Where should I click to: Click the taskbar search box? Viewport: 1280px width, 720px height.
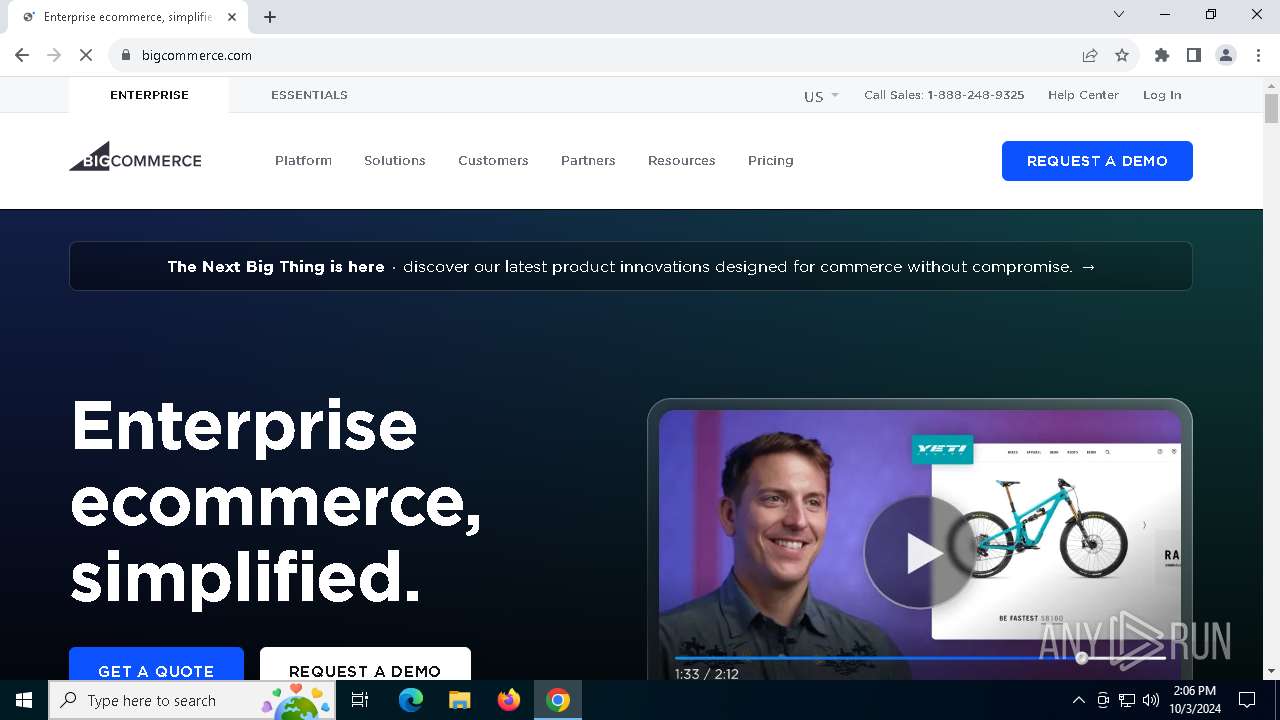(193, 700)
